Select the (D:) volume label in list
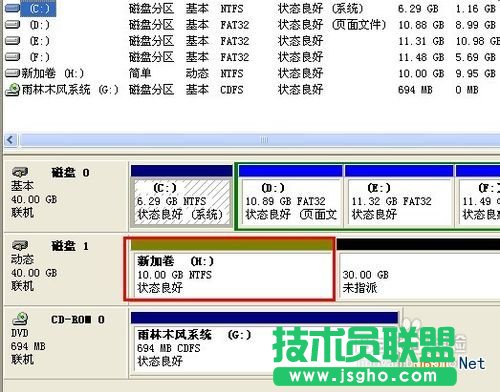Screen dimensions: 500x392 pos(39,25)
